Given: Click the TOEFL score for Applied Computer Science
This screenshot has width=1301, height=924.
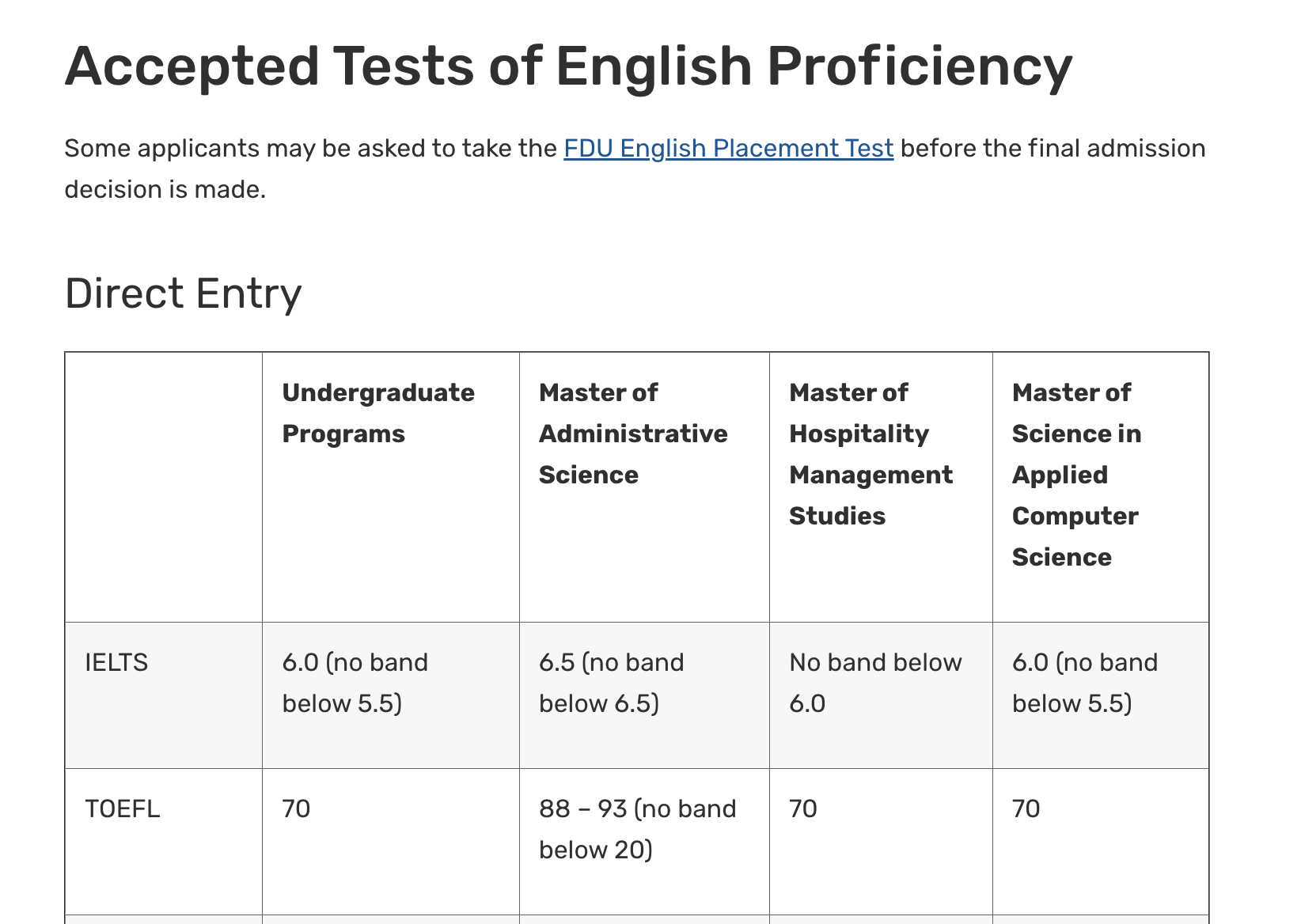Looking at the screenshot, I should coord(1026,808).
